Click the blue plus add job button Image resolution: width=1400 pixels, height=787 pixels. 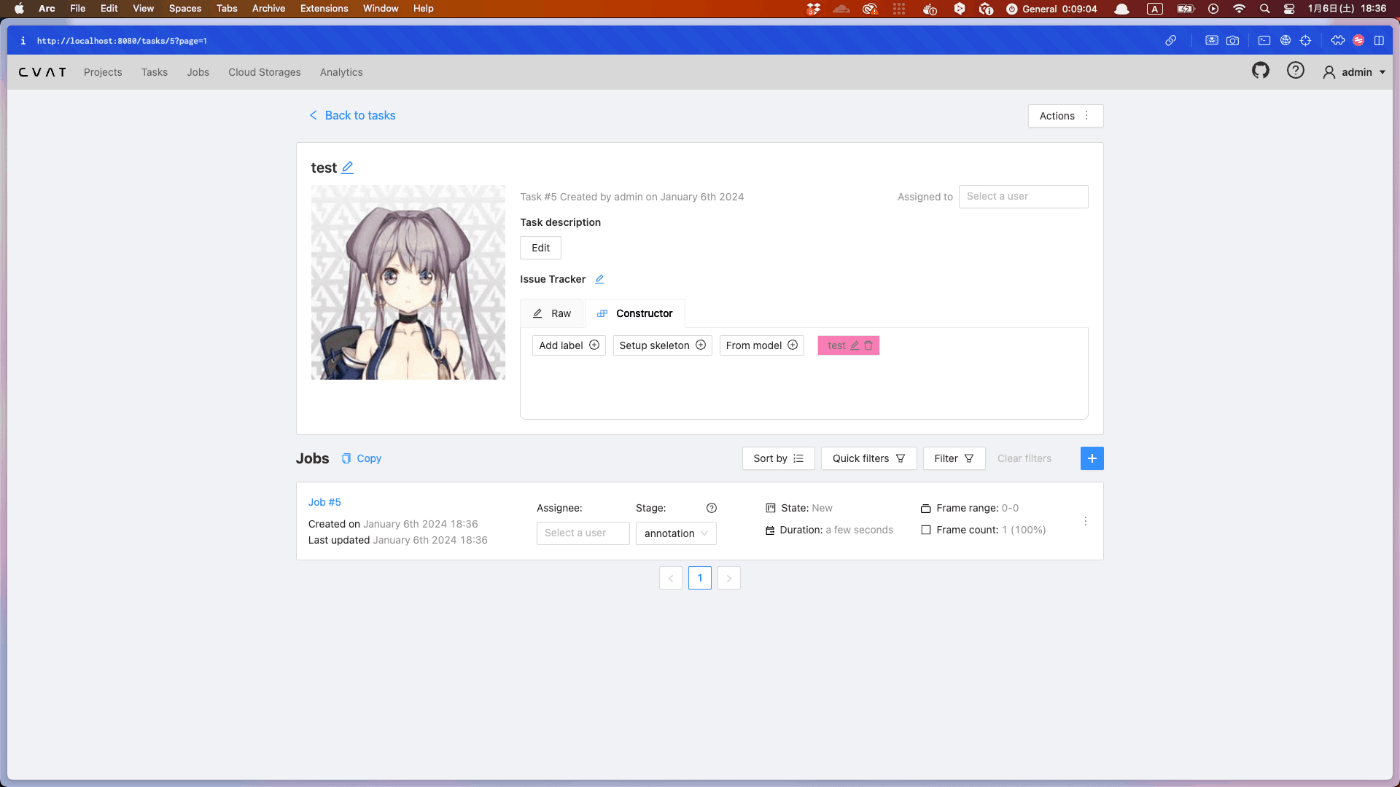[x=1092, y=458]
